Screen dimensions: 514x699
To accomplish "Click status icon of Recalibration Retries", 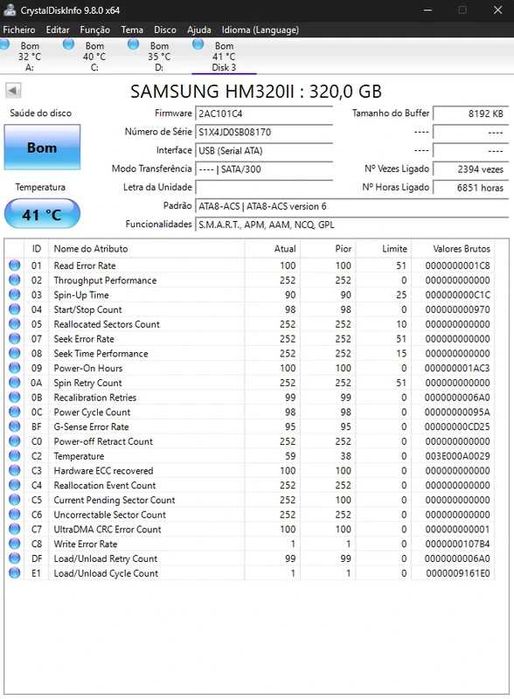I will (x=14, y=397).
